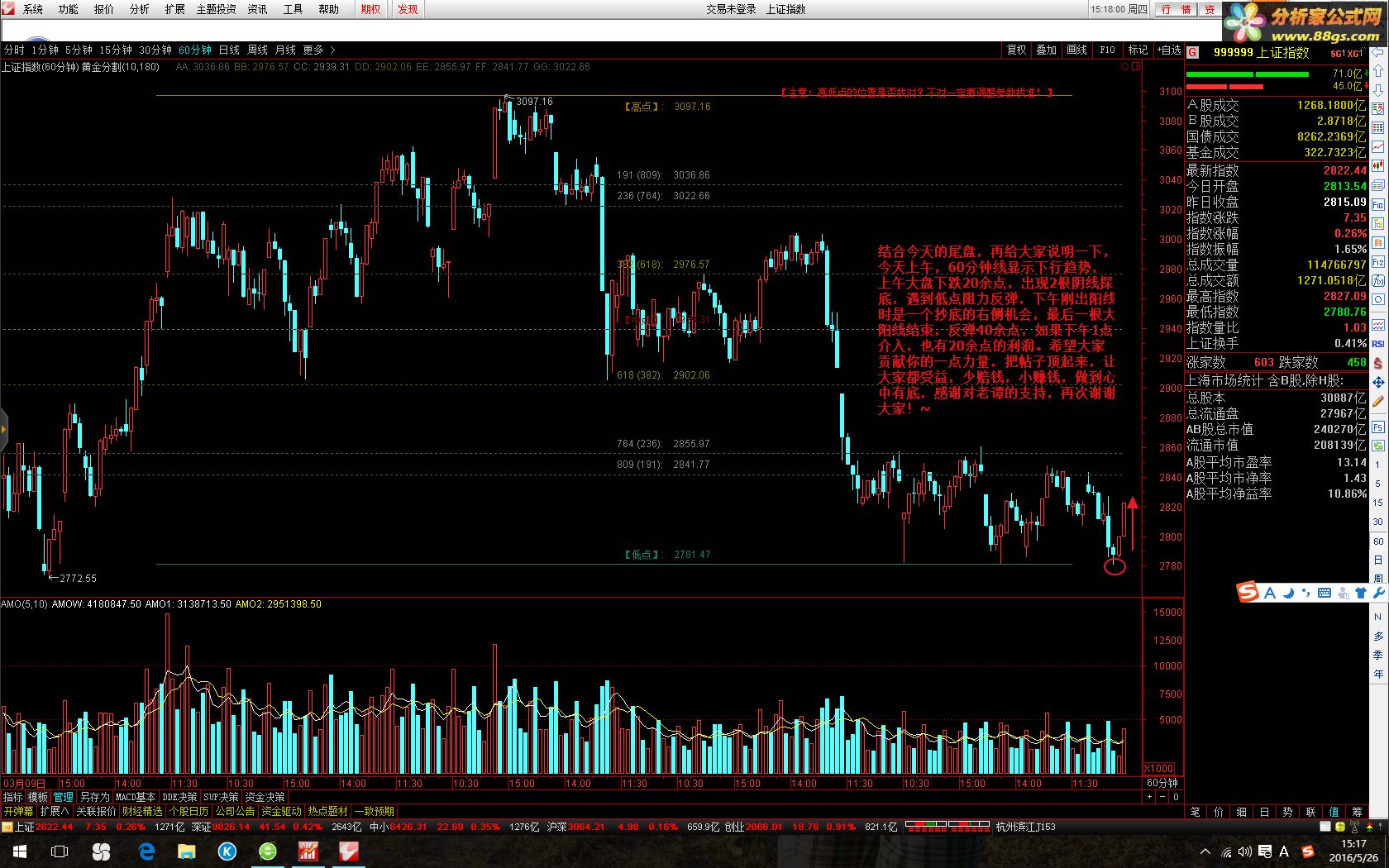The width and height of the screenshot is (1389, 868).
Task: Open the 资讯 menu
Action: [x=258, y=9]
